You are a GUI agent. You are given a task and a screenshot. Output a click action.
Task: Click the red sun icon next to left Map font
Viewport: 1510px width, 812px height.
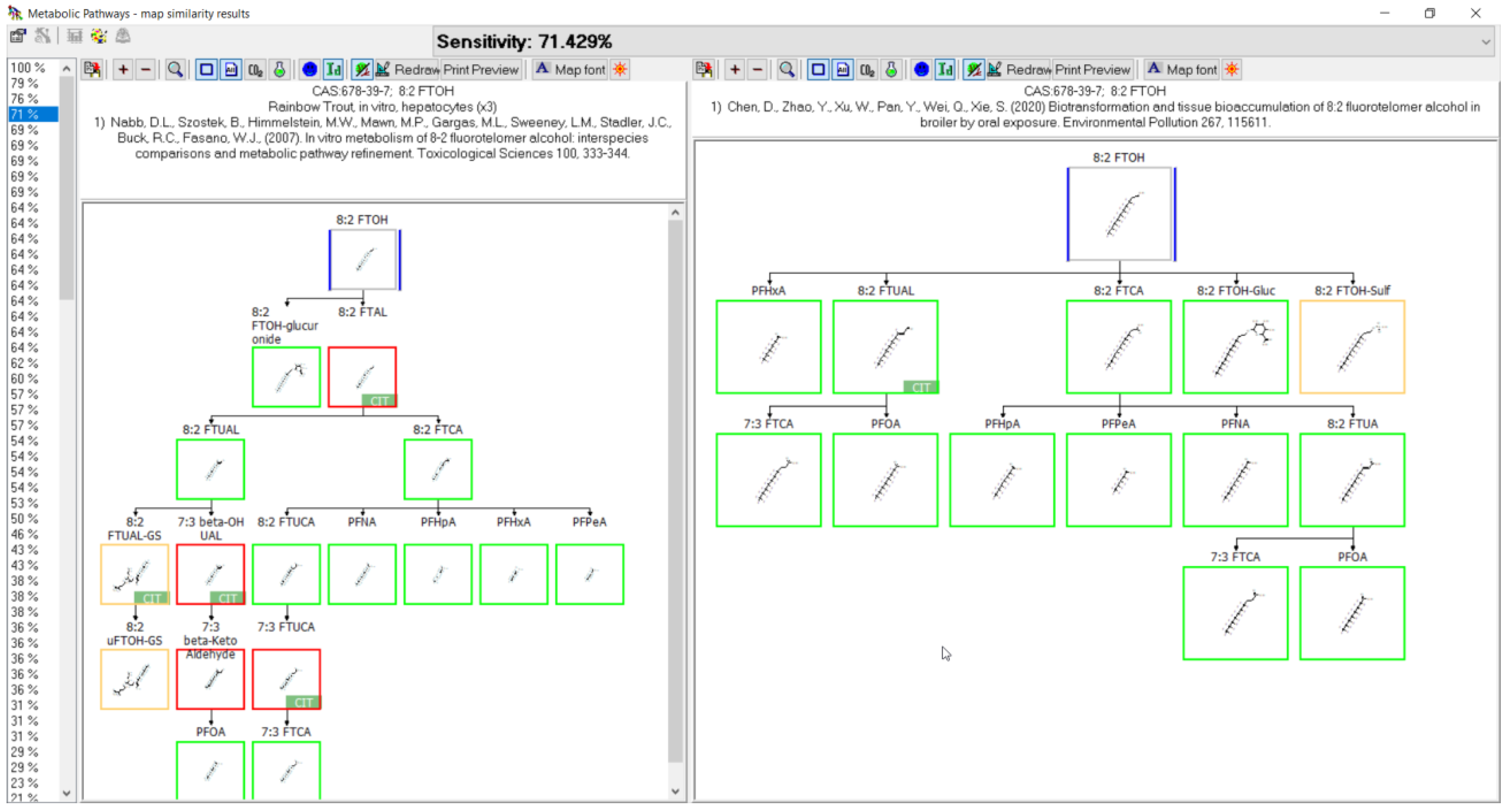[620, 70]
